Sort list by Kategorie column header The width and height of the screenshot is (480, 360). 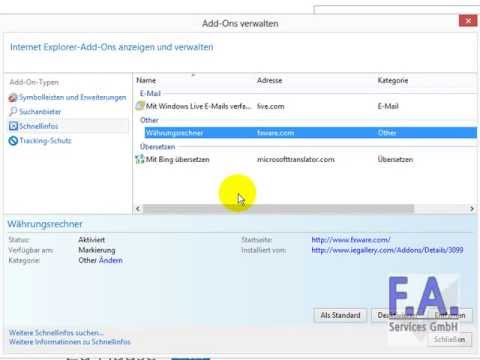pyautogui.click(x=393, y=80)
